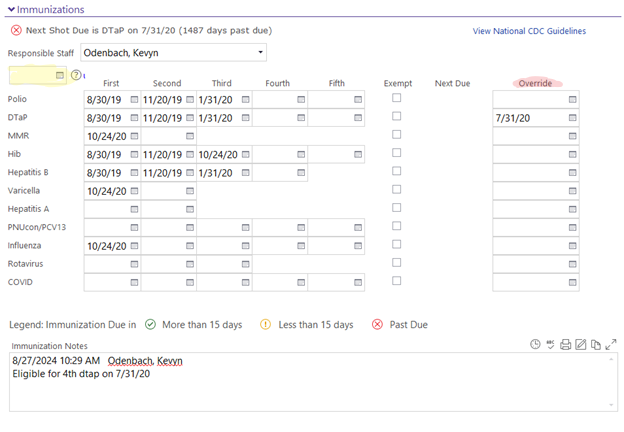Toggle the MMR Exempt checkbox
Image resolution: width=624 pixels, height=432 pixels.
[x=397, y=135]
